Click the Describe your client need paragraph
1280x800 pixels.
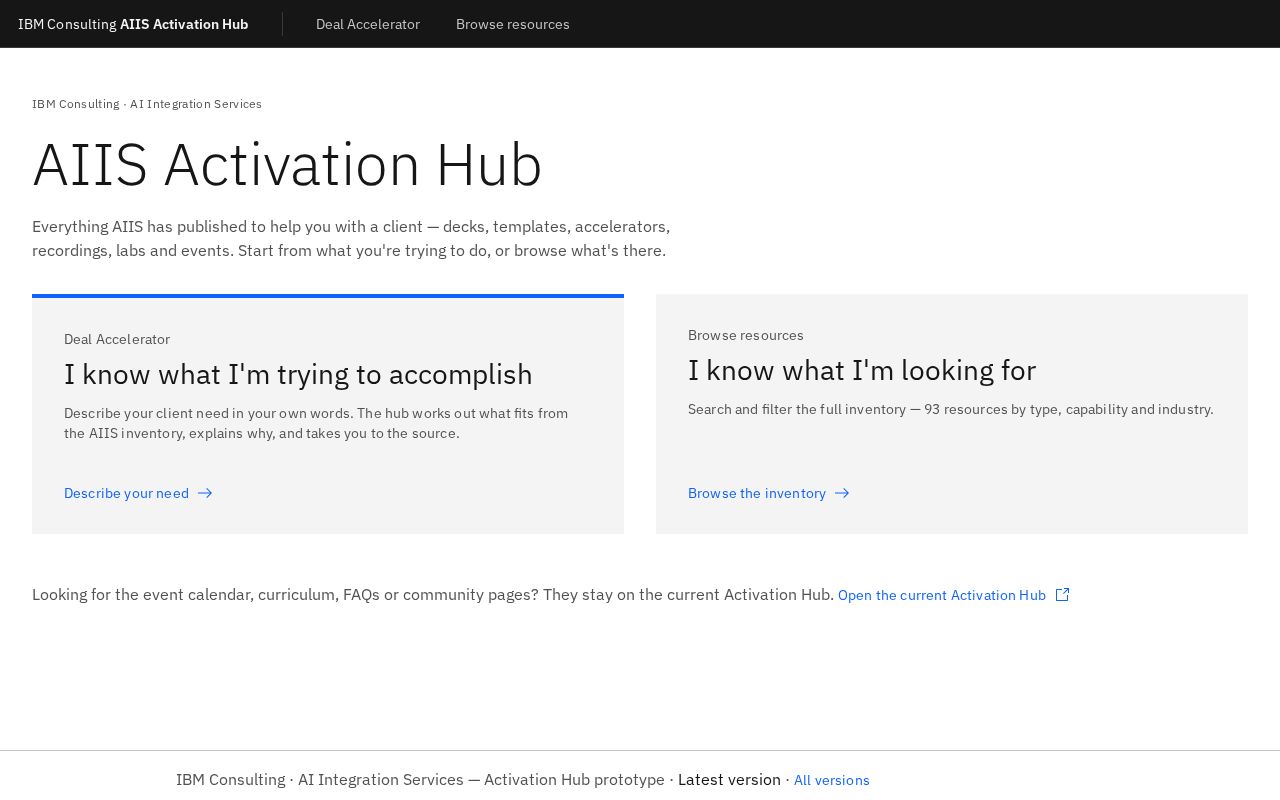pos(316,423)
